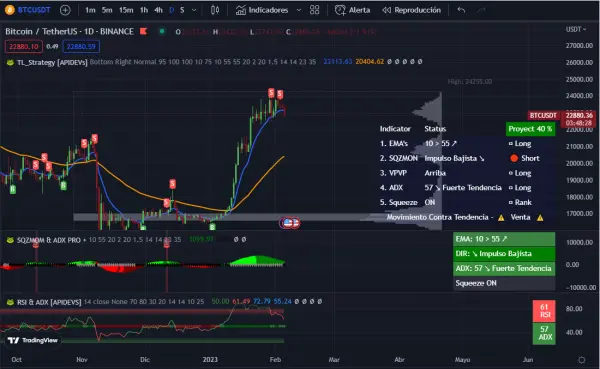Click the warning triangle before Venta
This screenshot has height=369, width=600.
point(501,218)
